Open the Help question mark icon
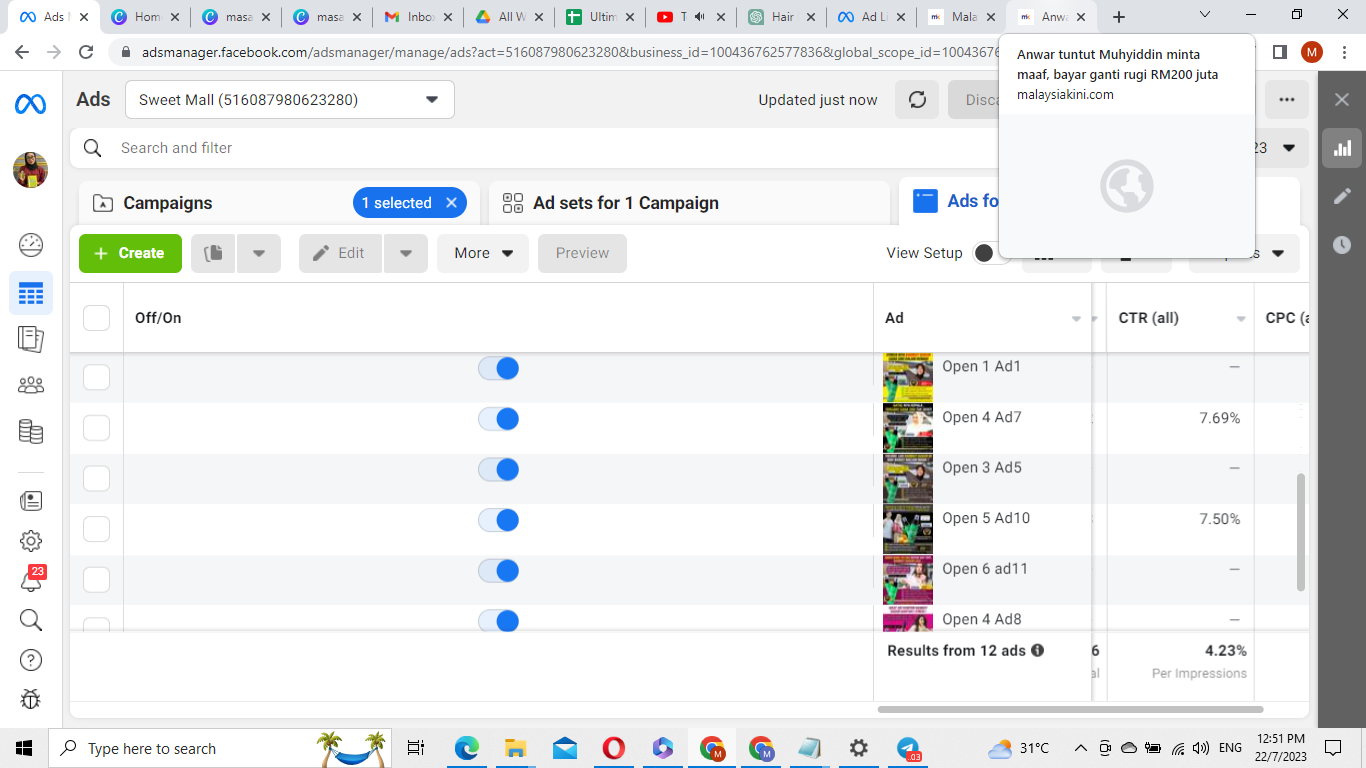The height and width of the screenshot is (768, 1366). coord(31,660)
